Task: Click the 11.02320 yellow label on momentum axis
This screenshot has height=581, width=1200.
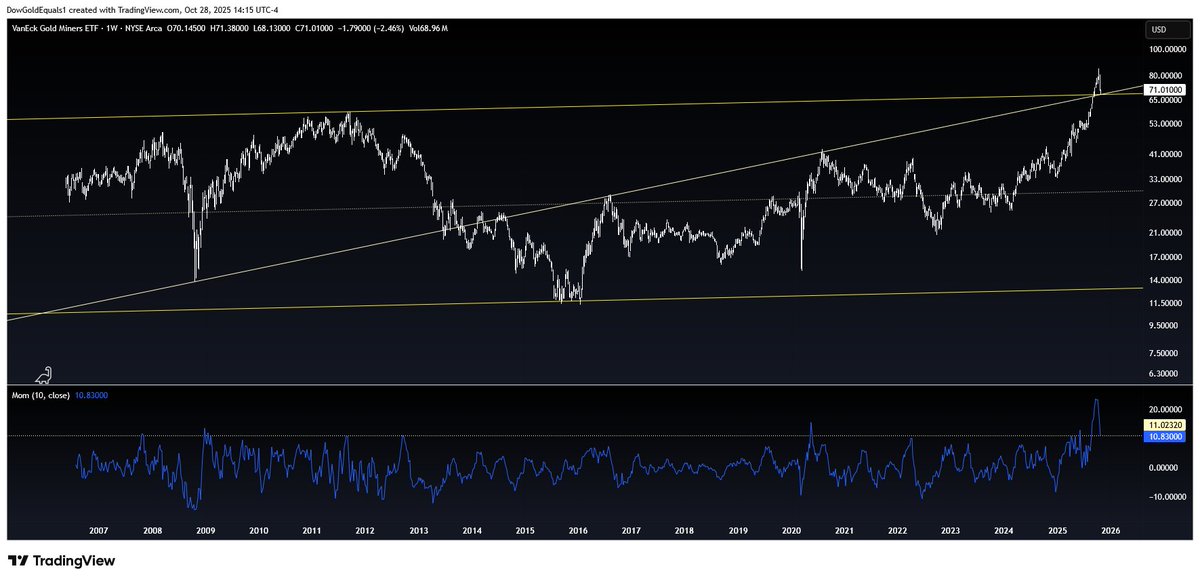Action: (1165, 425)
